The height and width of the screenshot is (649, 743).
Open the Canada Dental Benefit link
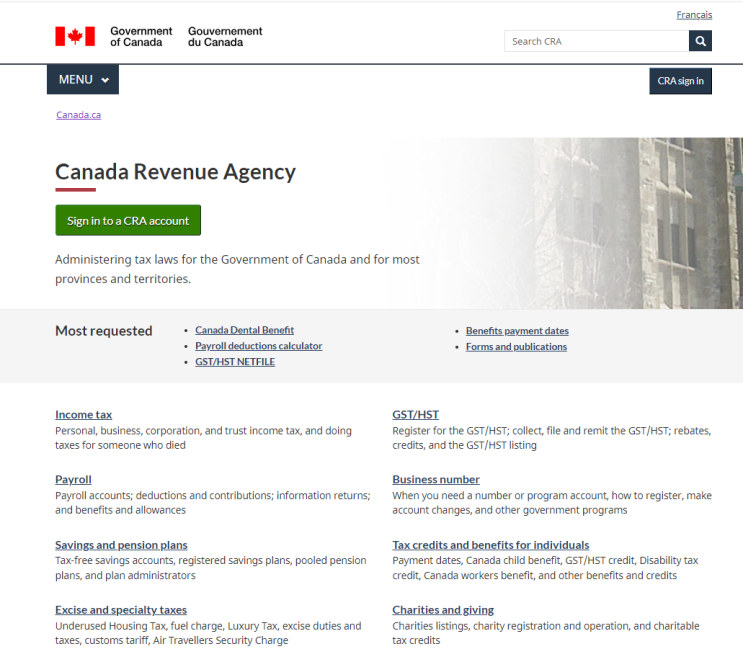(x=245, y=330)
